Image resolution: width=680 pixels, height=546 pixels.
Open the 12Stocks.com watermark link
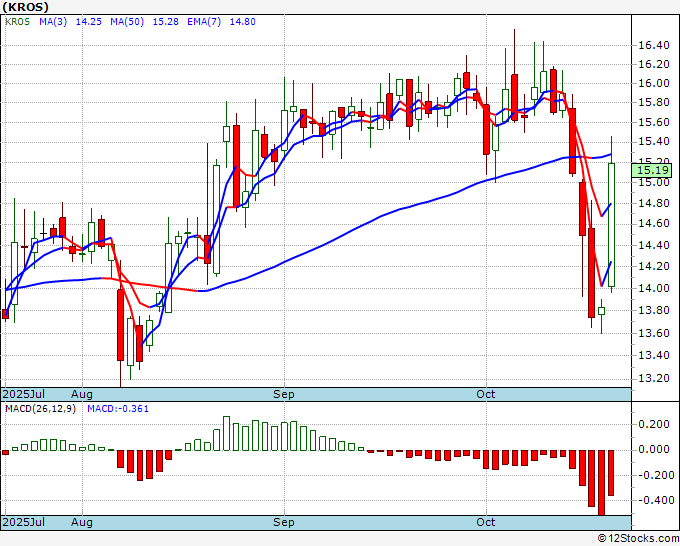point(638,539)
